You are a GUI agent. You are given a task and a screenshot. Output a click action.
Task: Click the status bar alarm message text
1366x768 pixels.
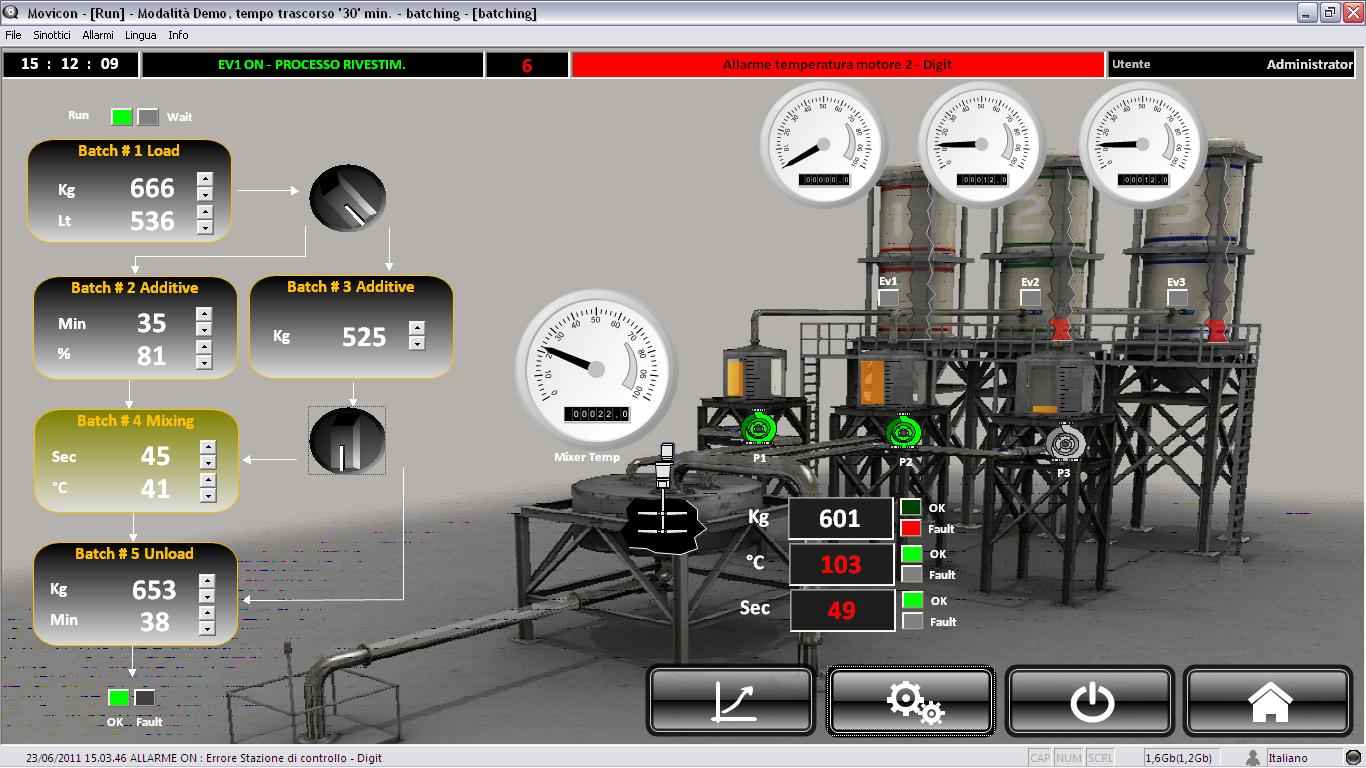point(204,758)
